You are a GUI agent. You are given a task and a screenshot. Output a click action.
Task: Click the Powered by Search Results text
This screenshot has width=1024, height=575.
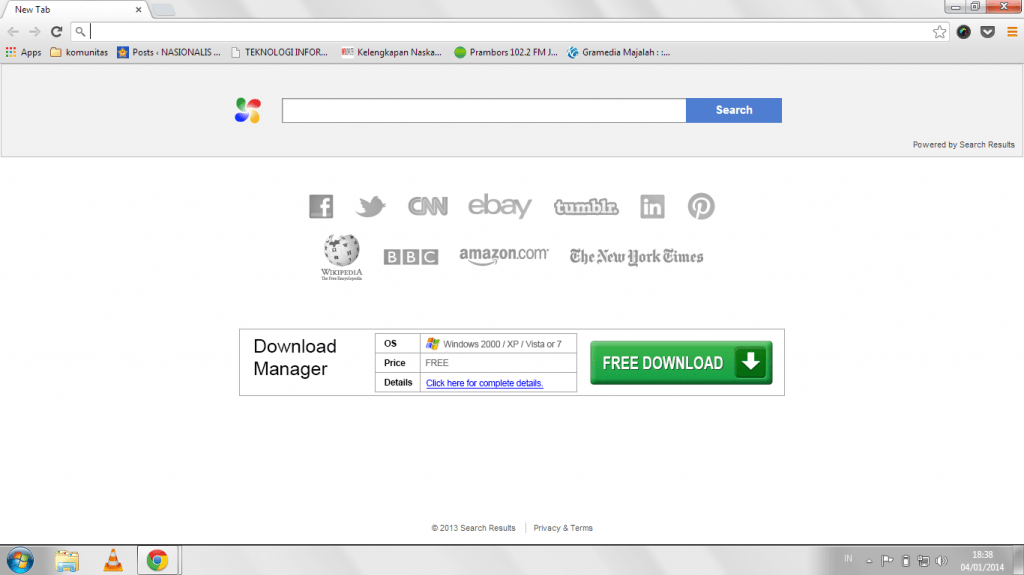(x=963, y=145)
